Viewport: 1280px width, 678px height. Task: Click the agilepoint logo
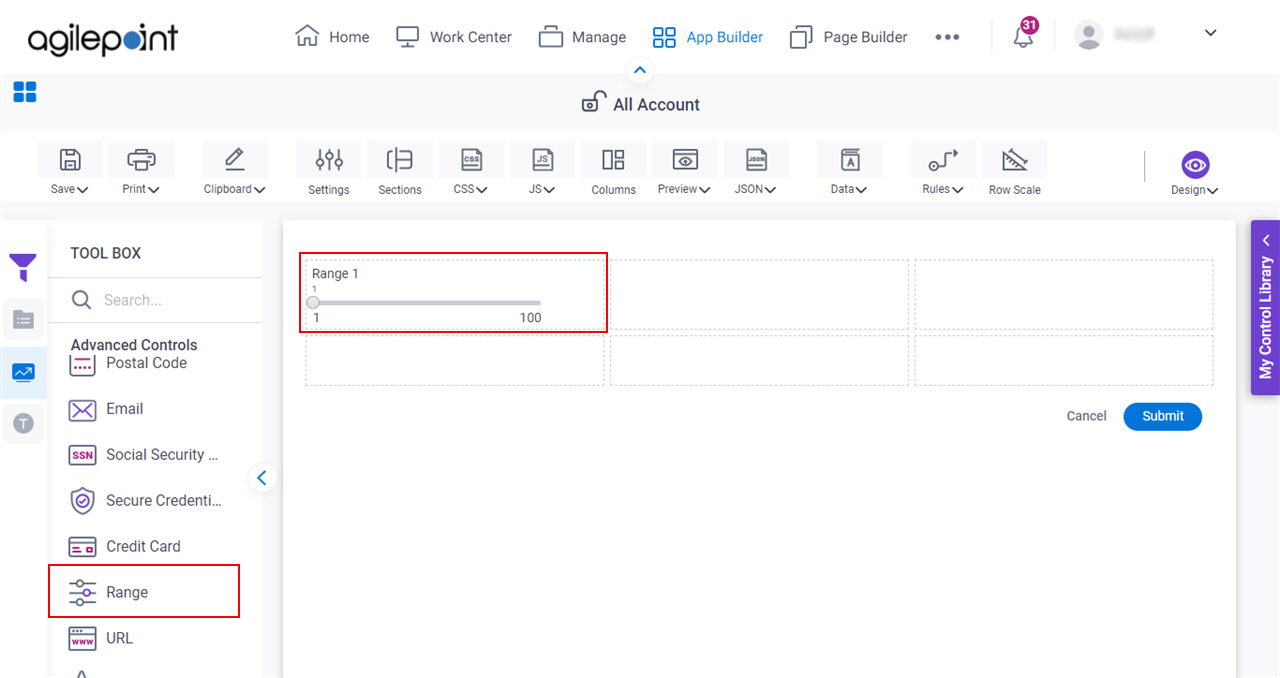[103, 39]
